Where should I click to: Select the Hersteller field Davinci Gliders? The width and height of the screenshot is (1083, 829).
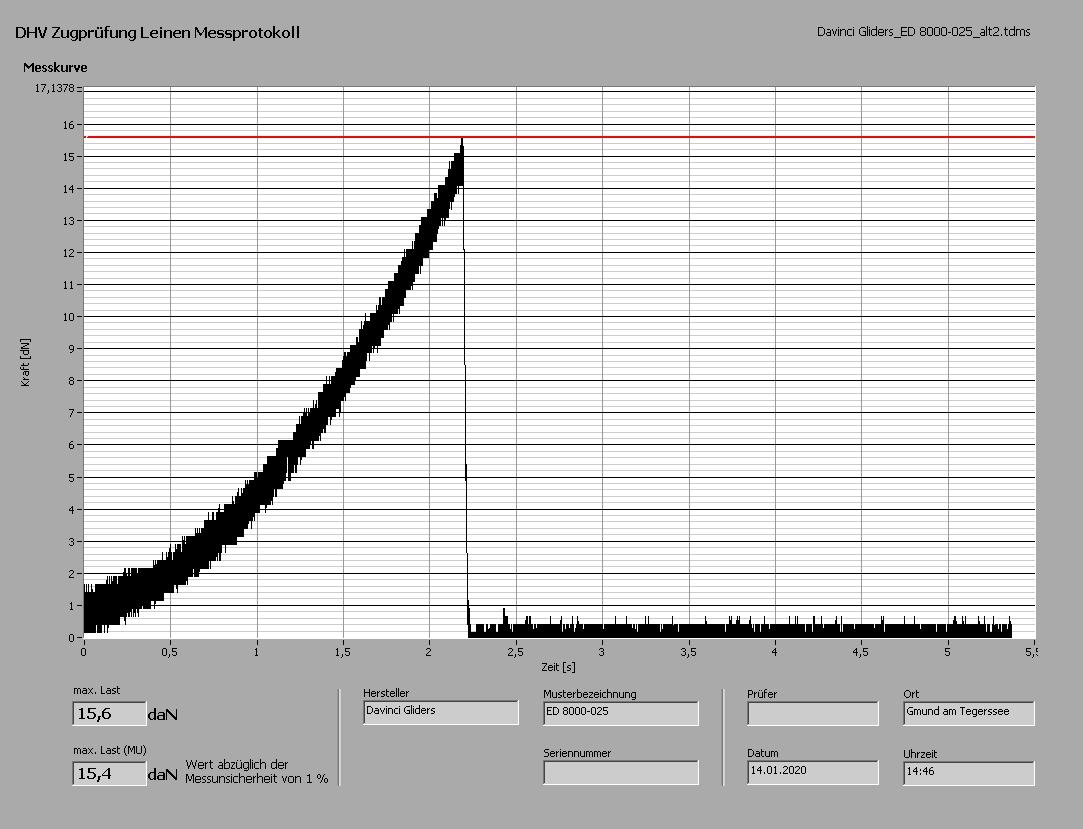pos(441,712)
